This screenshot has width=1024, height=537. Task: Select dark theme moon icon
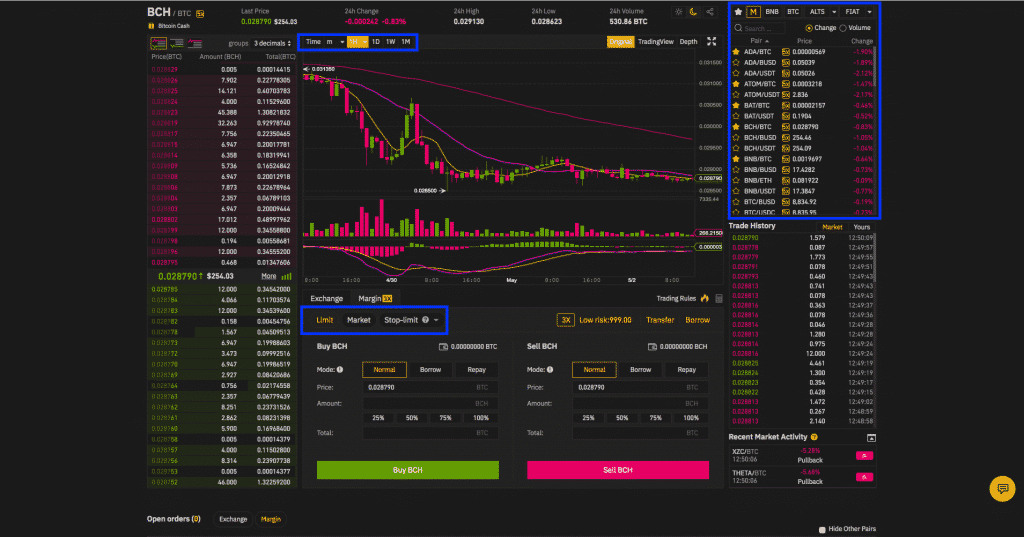[694, 12]
